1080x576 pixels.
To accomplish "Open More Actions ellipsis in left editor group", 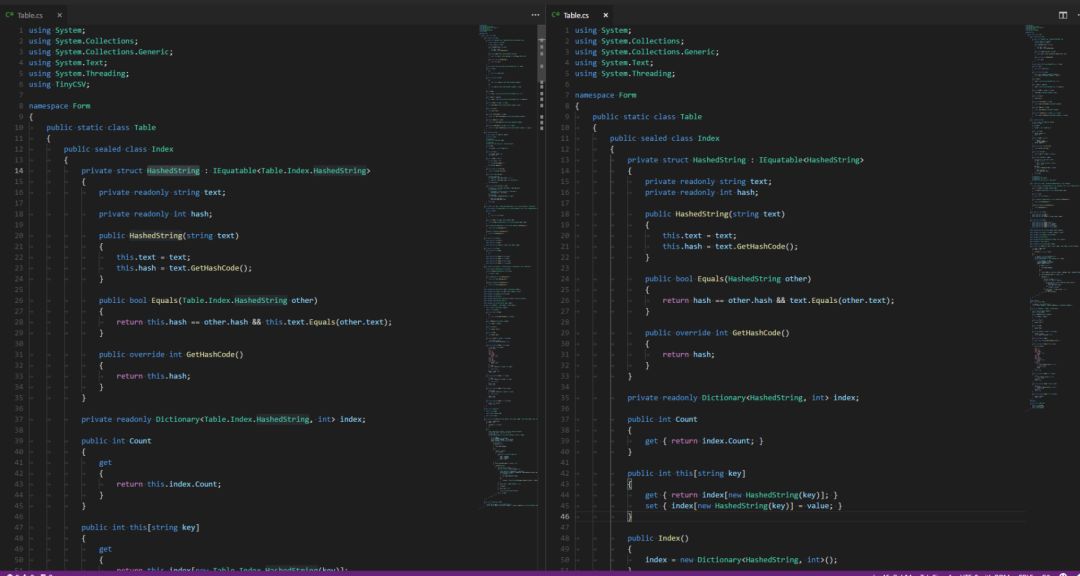I will click(x=535, y=15).
